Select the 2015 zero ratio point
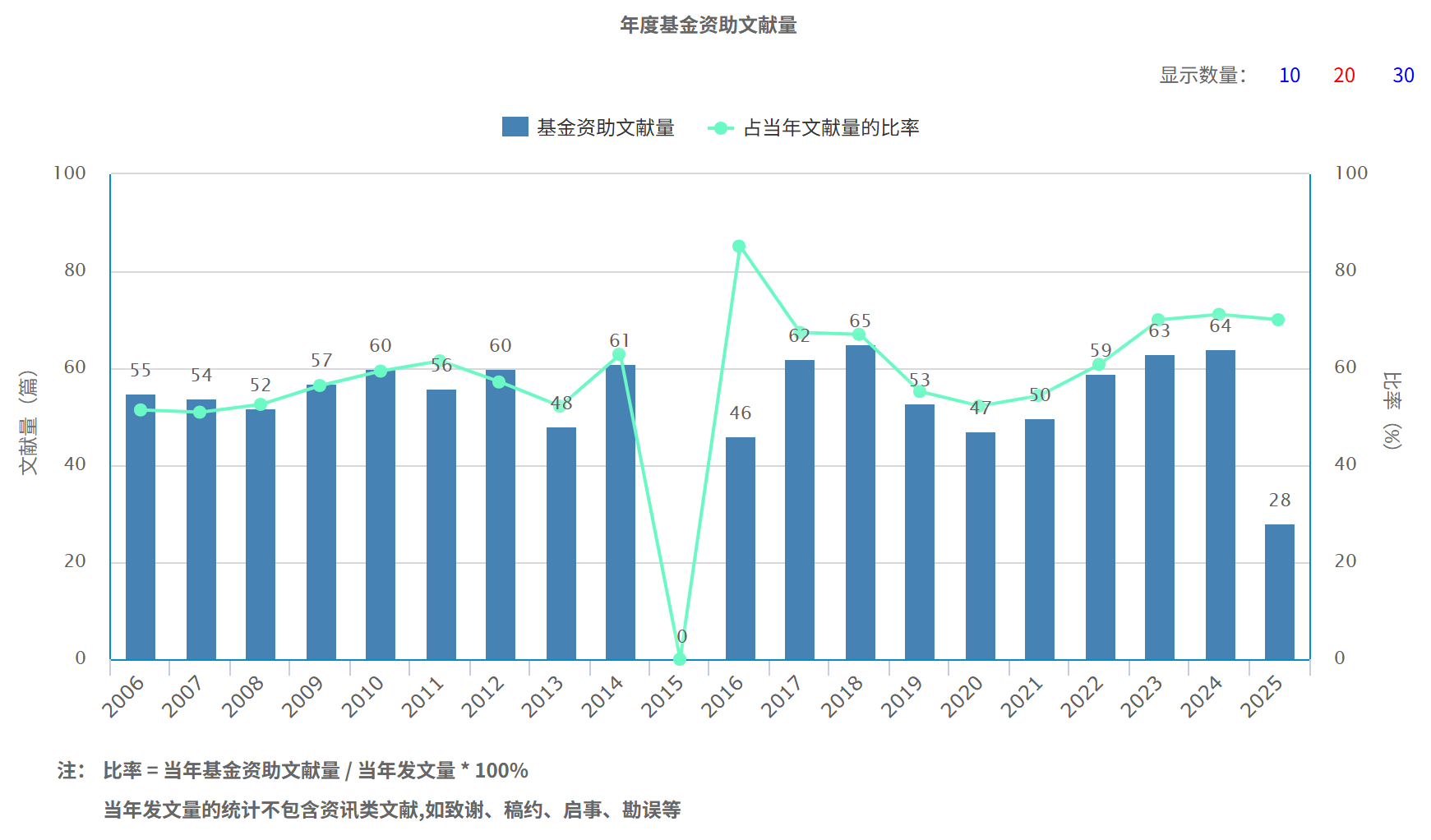 tap(680, 658)
